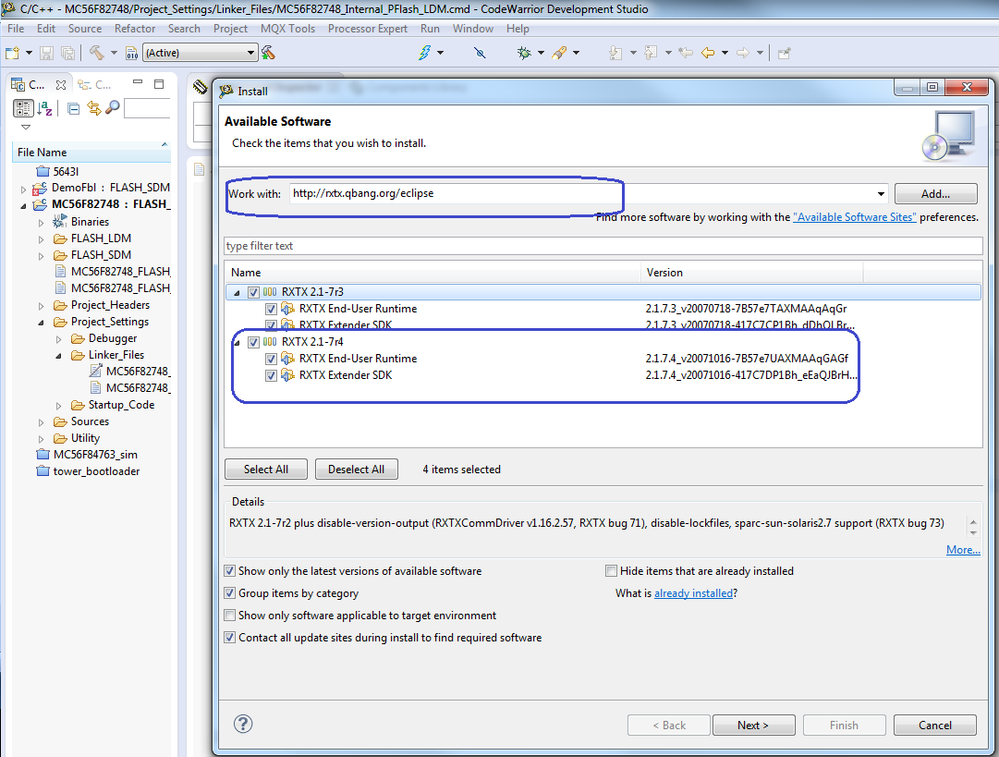Toggle file tree view mode icon

(23, 108)
